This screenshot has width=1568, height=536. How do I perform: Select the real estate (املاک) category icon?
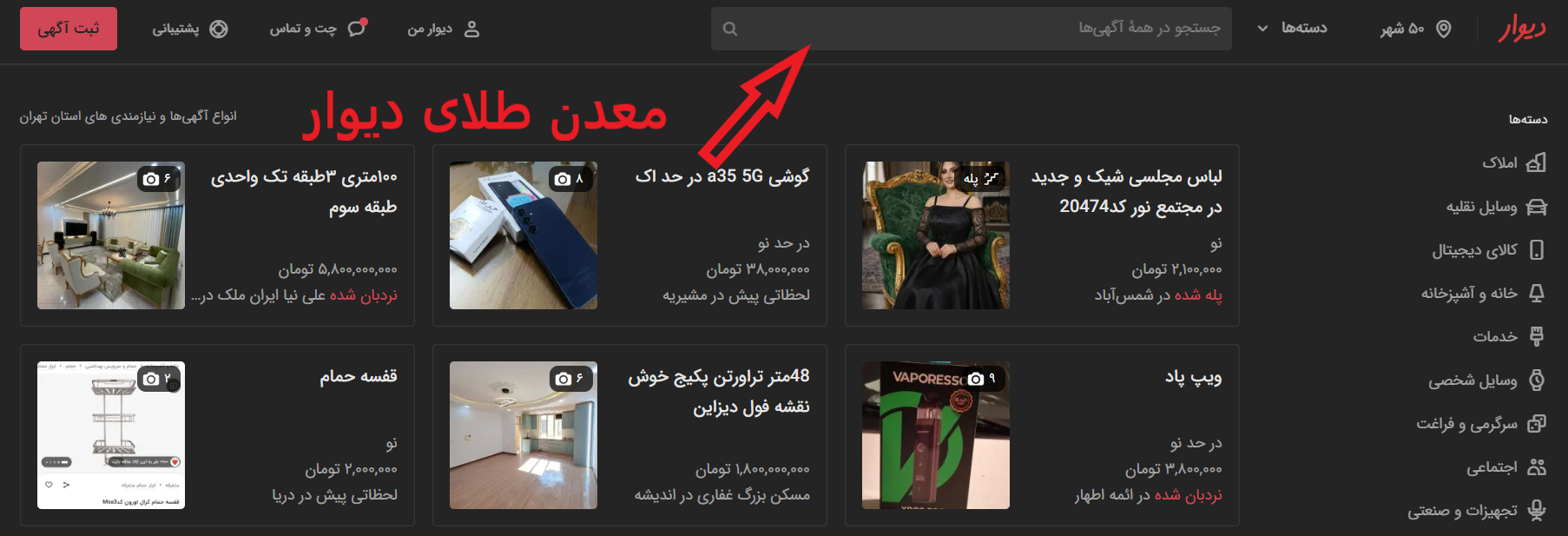click(1536, 162)
